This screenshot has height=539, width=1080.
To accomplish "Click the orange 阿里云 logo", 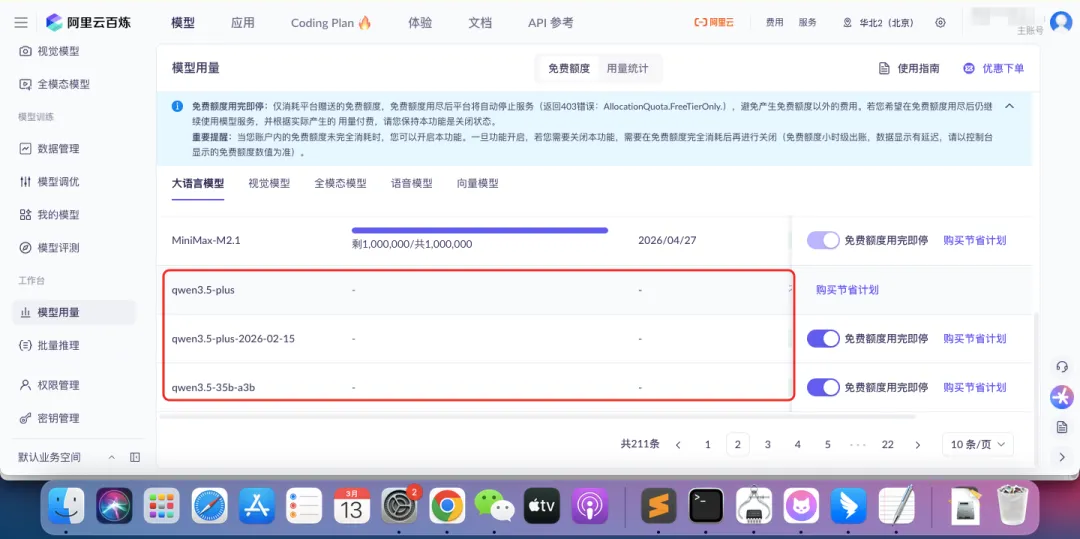I will tap(714, 23).
